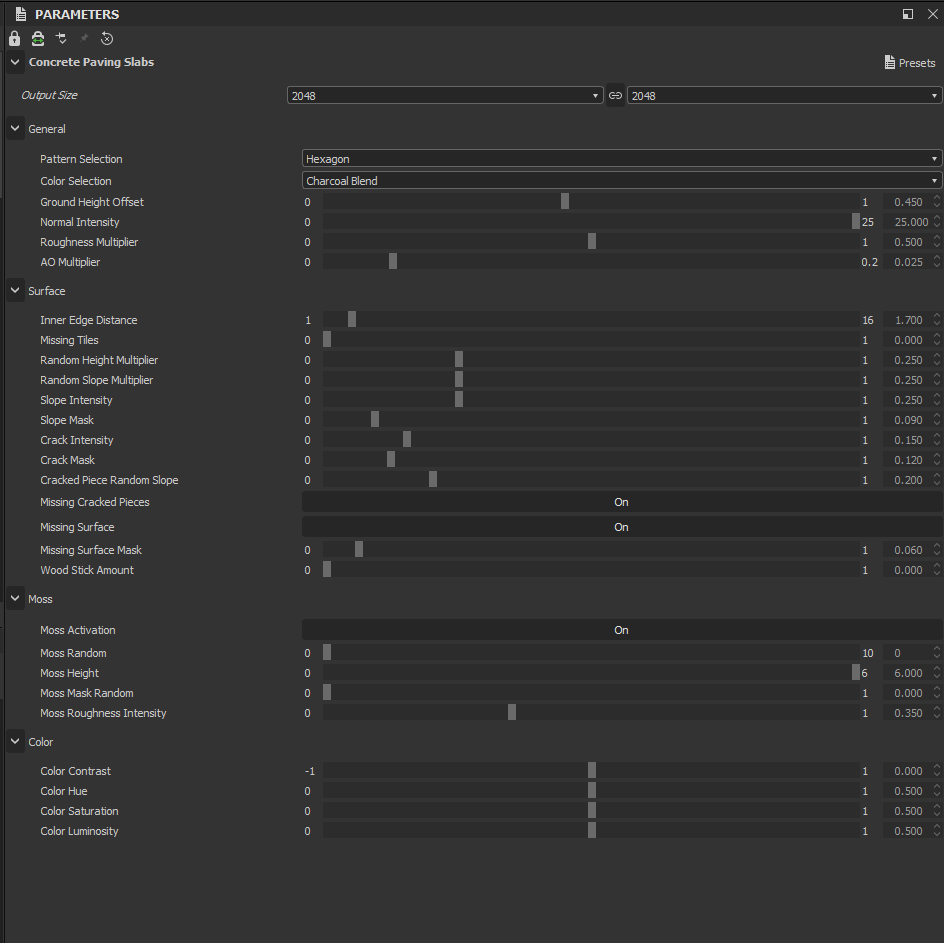944x943 pixels.
Task: Click the circular reset arrow icon
Action: (x=107, y=39)
